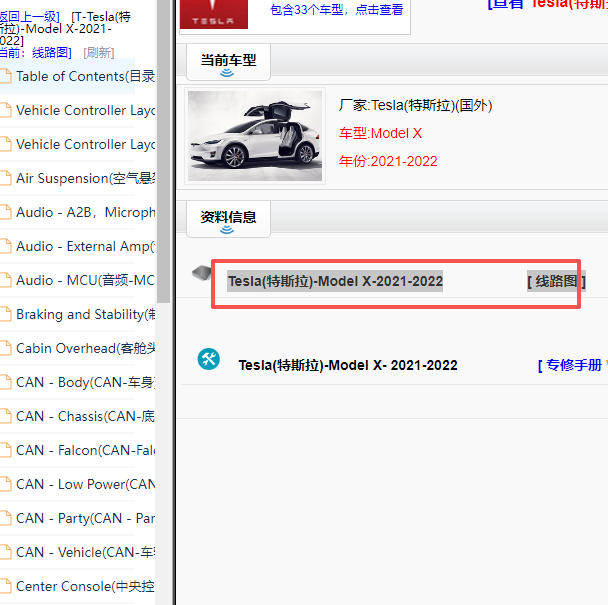Click the page icon beside Braking and Stability
The width and height of the screenshot is (608, 605).
pos(5,314)
